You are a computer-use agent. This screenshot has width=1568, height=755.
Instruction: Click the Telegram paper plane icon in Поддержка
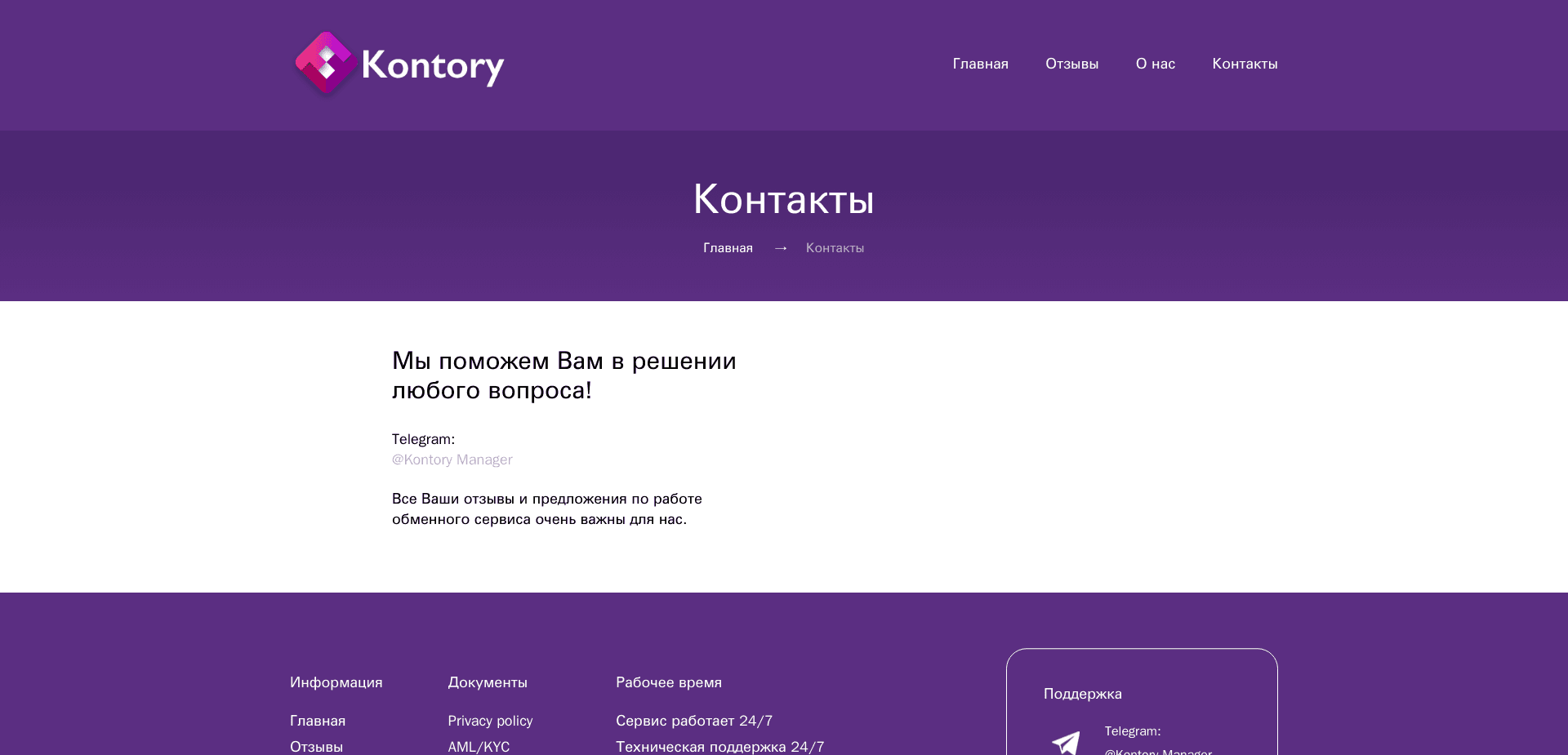1066,743
